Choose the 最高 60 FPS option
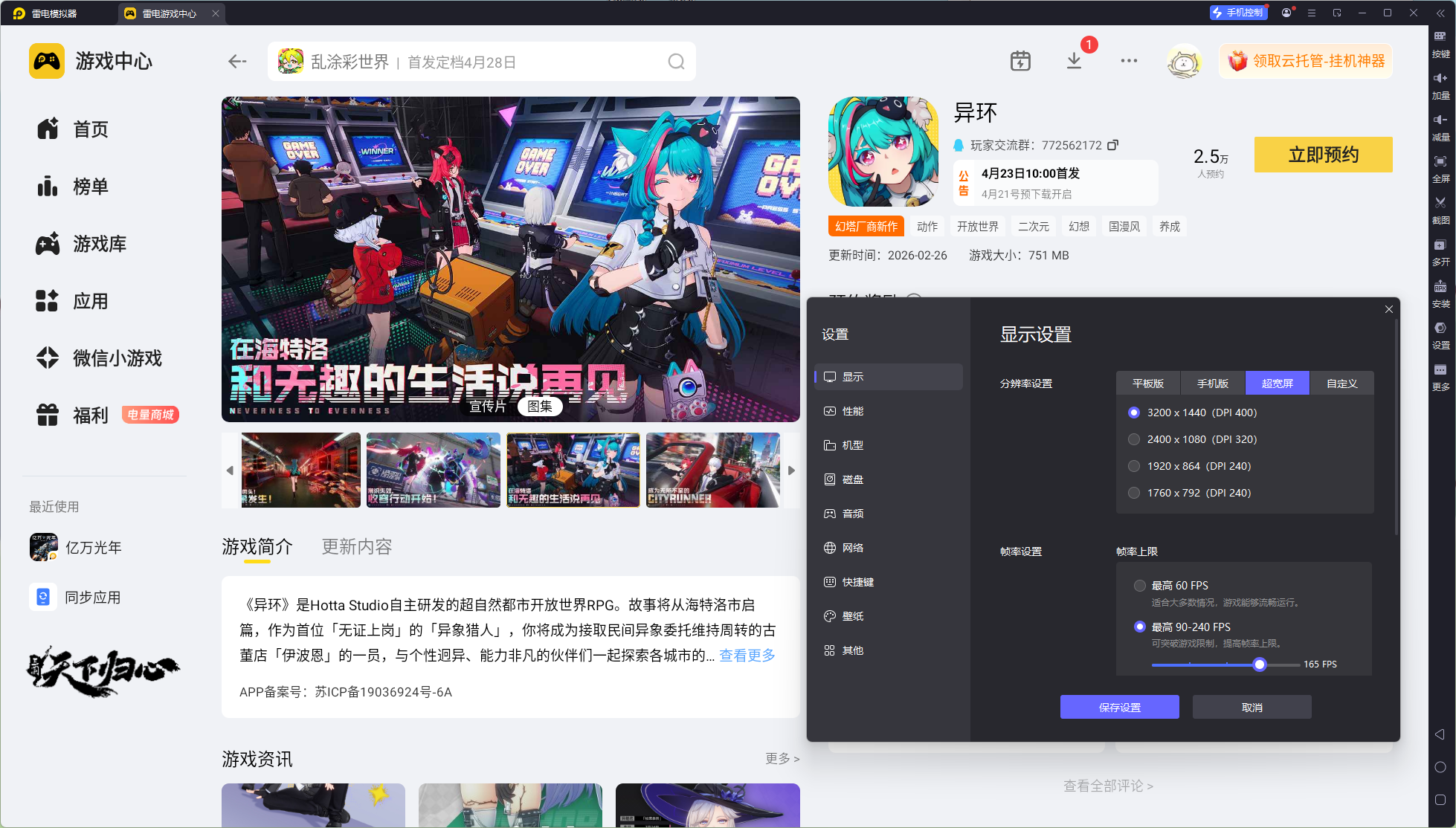Screen dimensions: 1456x828 coord(1139,586)
